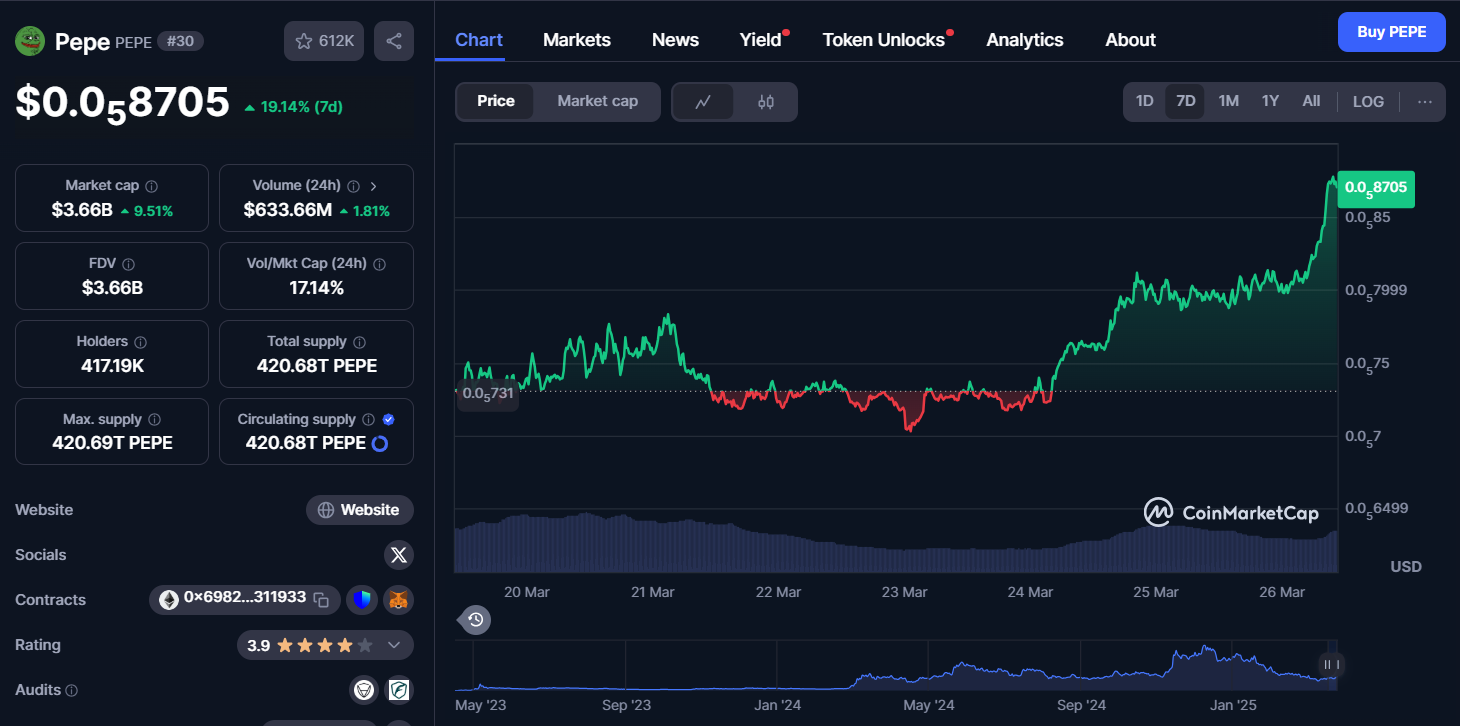Image resolution: width=1460 pixels, height=726 pixels.
Task: Open the About tab
Action: pyautogui.click(x=1130, y=40)
